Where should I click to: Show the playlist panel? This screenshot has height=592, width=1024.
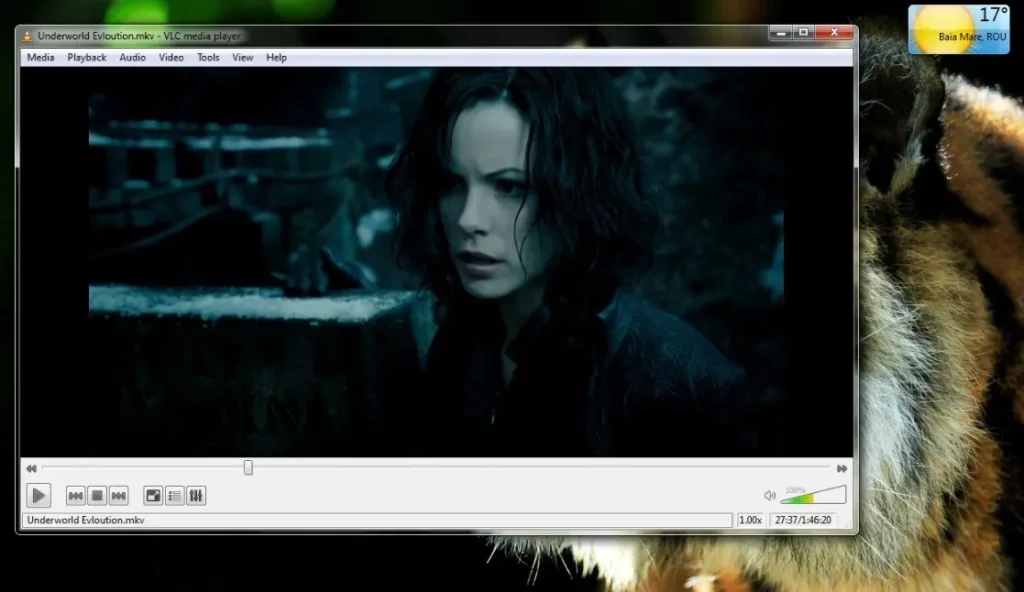click(174, 496)
